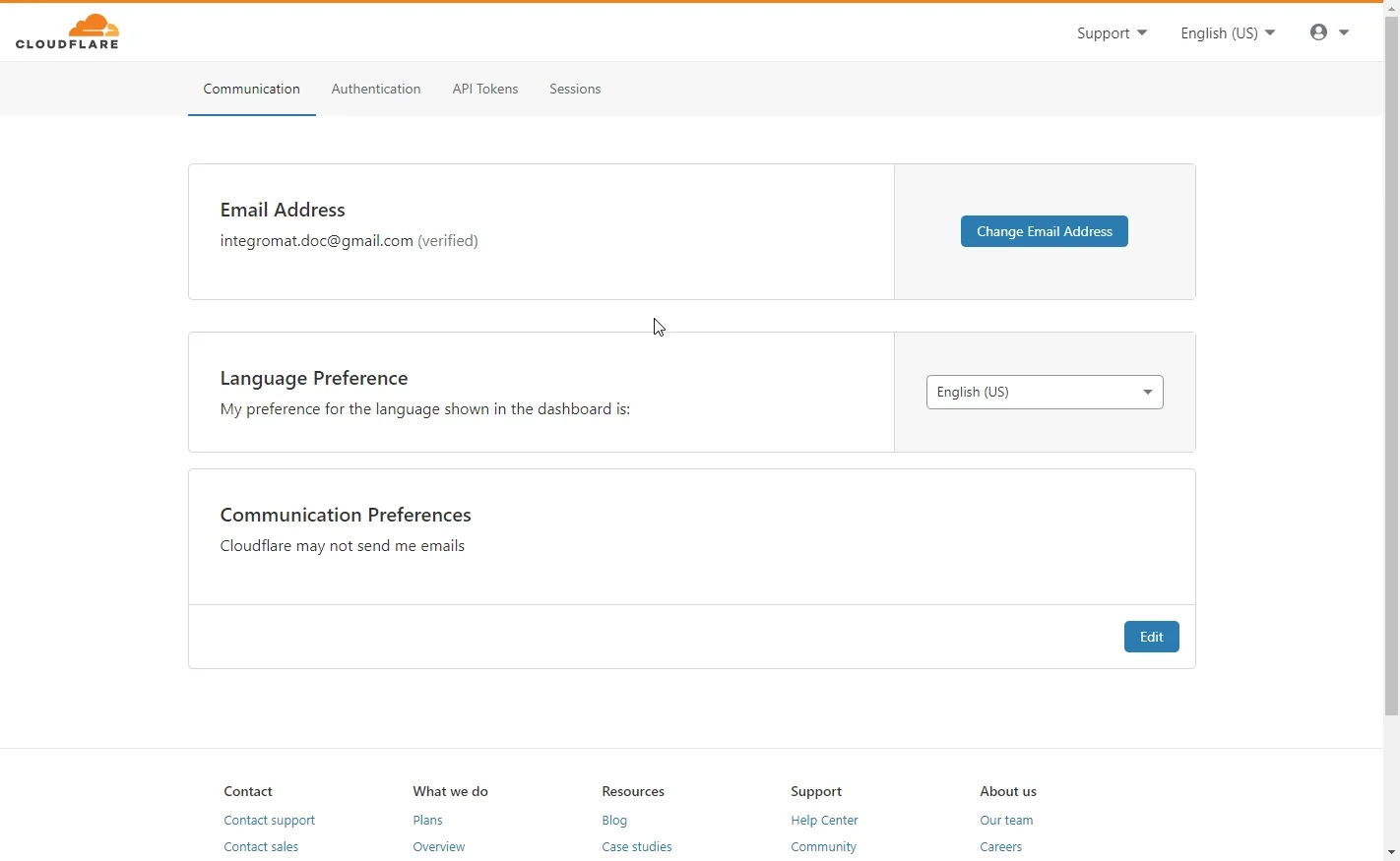
Task: Open the Case studies link
Action: click(637, 847)
